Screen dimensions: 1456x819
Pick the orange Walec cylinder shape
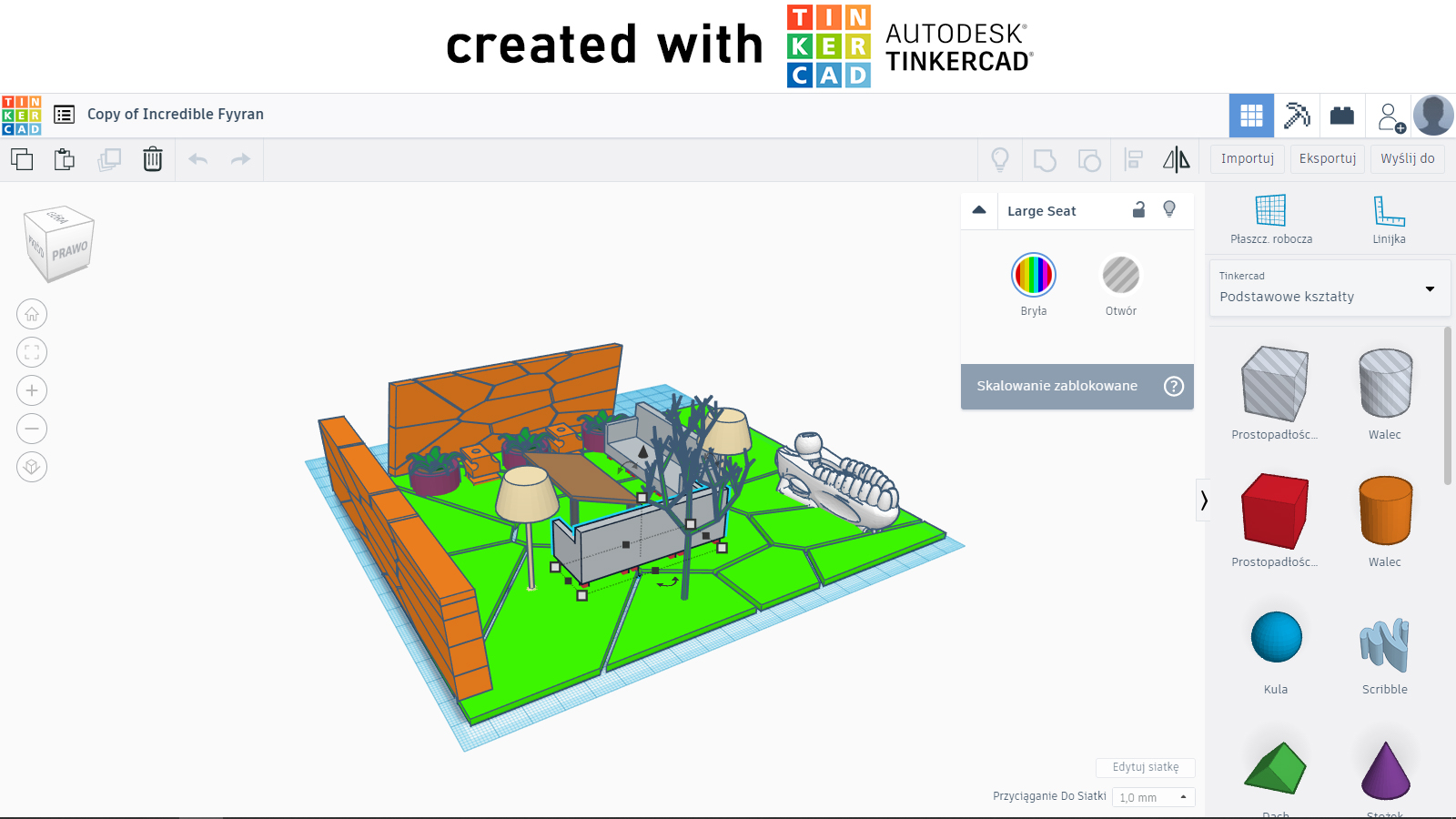(x=1385, y=511)
